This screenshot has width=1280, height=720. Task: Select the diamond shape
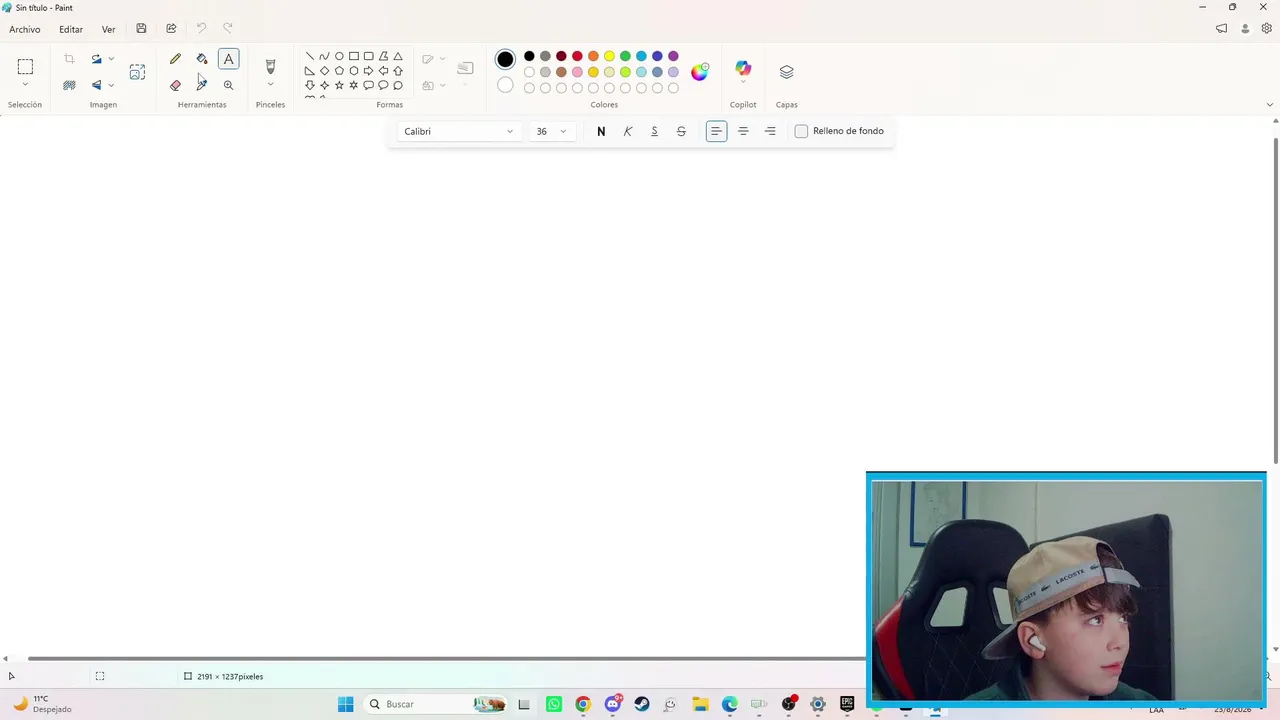tap(324, 71)
